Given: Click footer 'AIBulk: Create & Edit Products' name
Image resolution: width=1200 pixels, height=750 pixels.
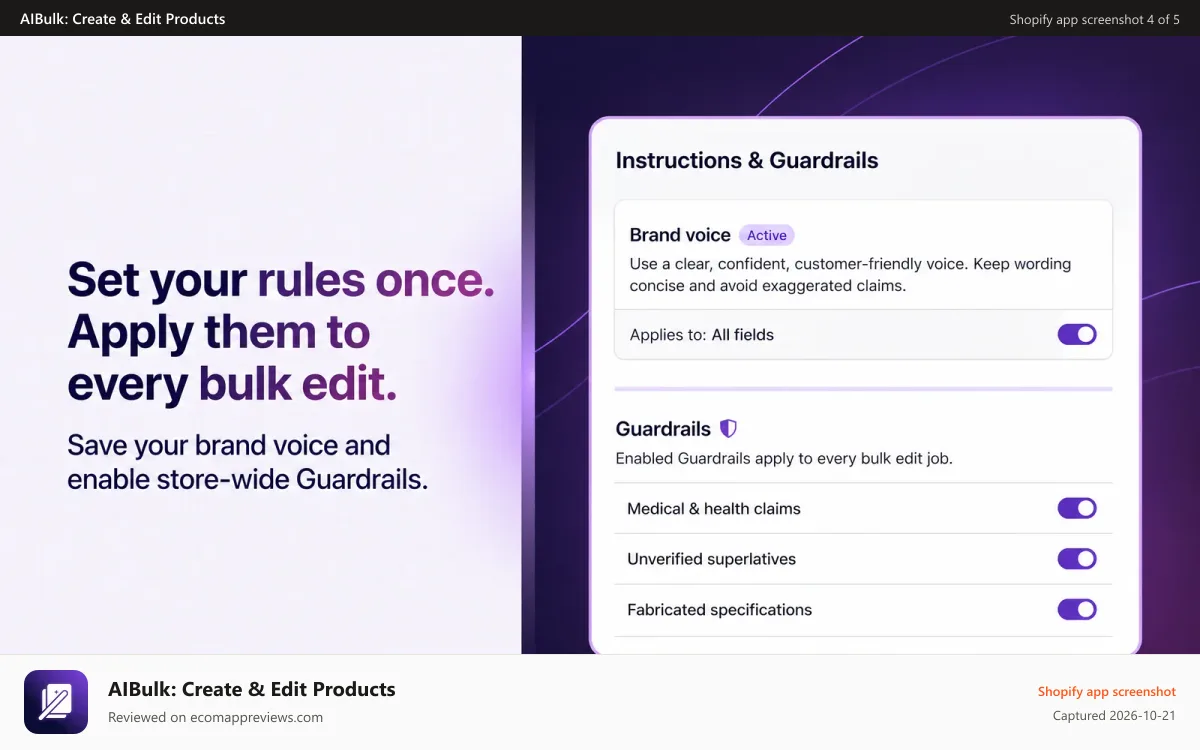Looking at the screenshot, I should tap(252, 689).
